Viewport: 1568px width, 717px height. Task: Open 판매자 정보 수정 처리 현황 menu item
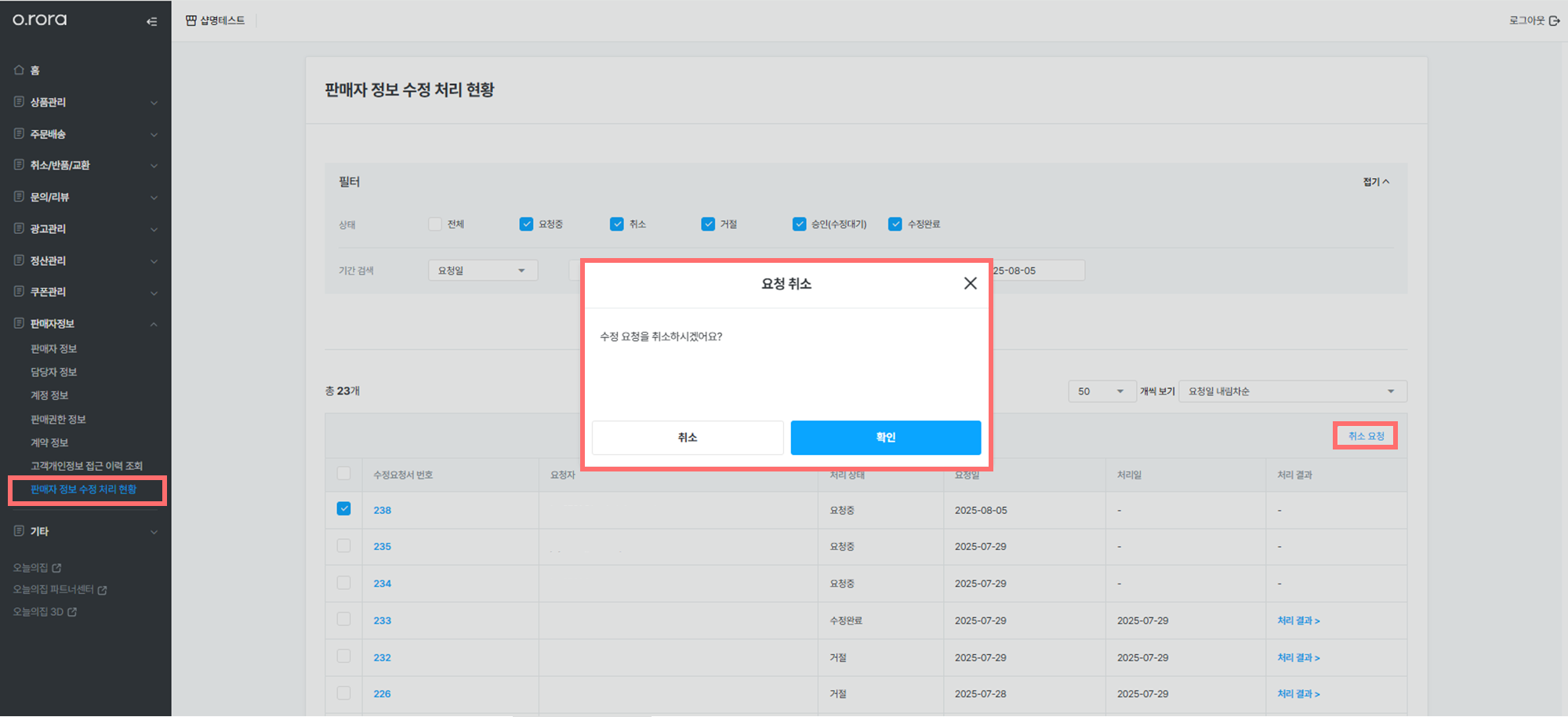(x=83, y=489)
